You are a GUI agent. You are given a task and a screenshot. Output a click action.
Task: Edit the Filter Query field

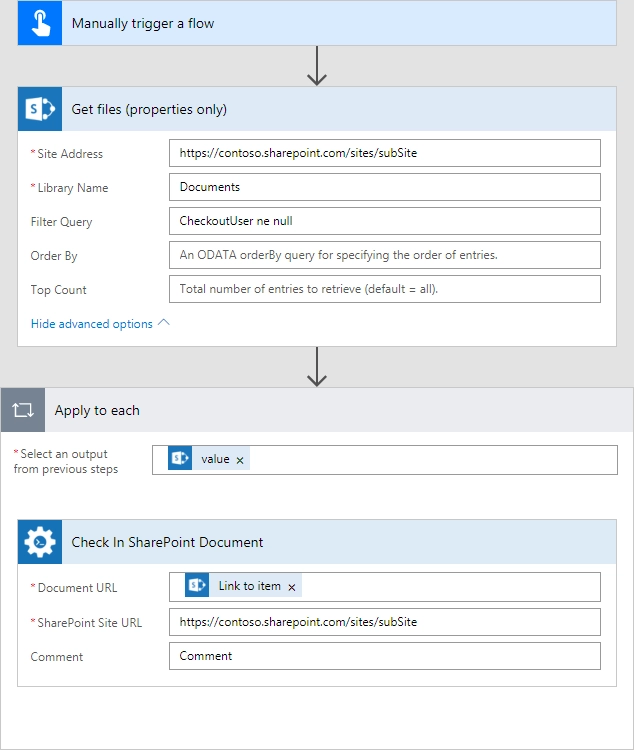(x=385, y=221)
